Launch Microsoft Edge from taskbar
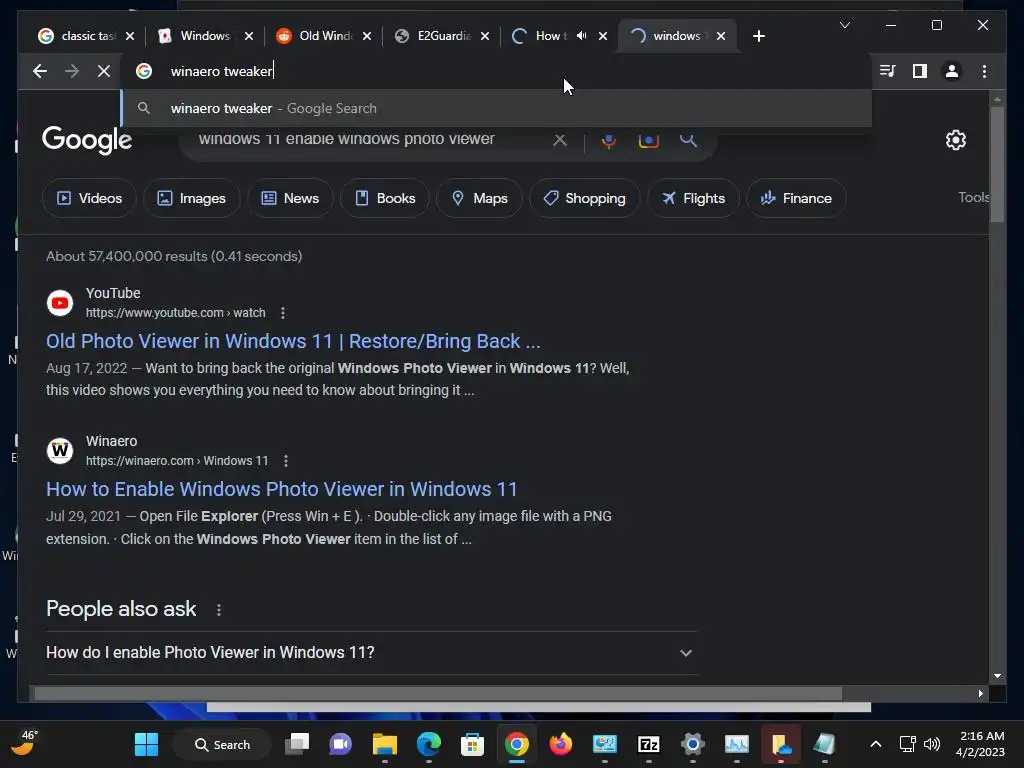Viewport: 1024px width, 768px height. (x=428, y=744)
